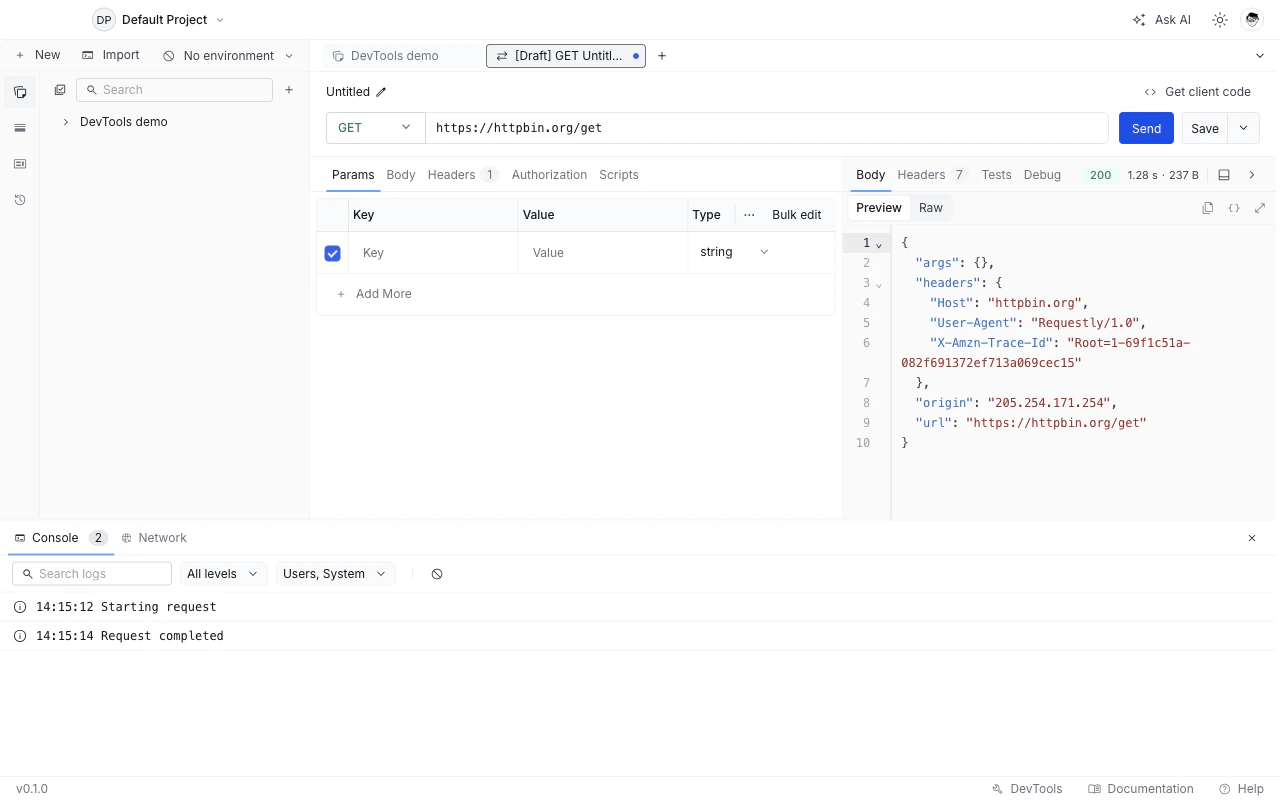Open params table more options ellipsis
The width and height of the screenshot is (1280, 800).
click(x=749, y=215)
